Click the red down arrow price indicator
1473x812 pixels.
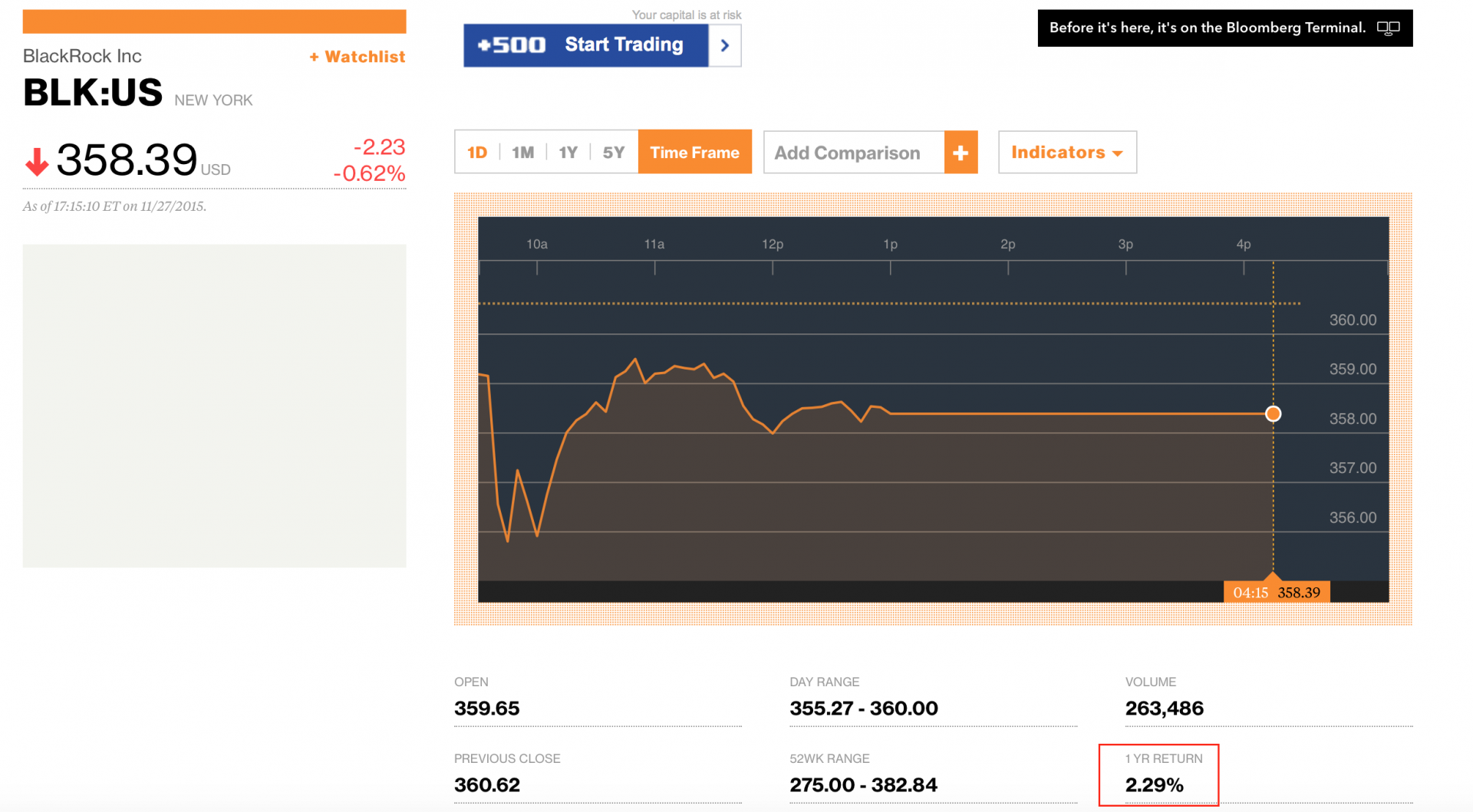coord(36,162)
